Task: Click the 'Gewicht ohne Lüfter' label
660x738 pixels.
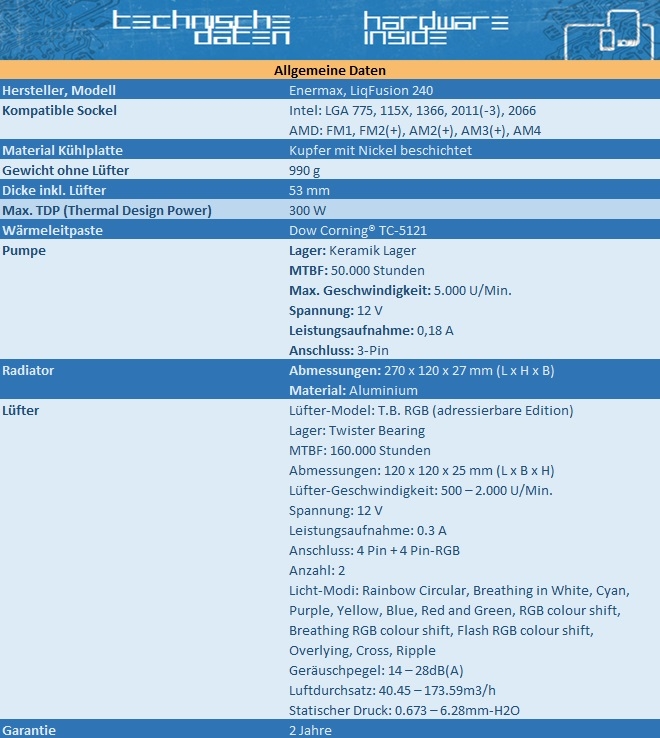Action: point(65,170)
